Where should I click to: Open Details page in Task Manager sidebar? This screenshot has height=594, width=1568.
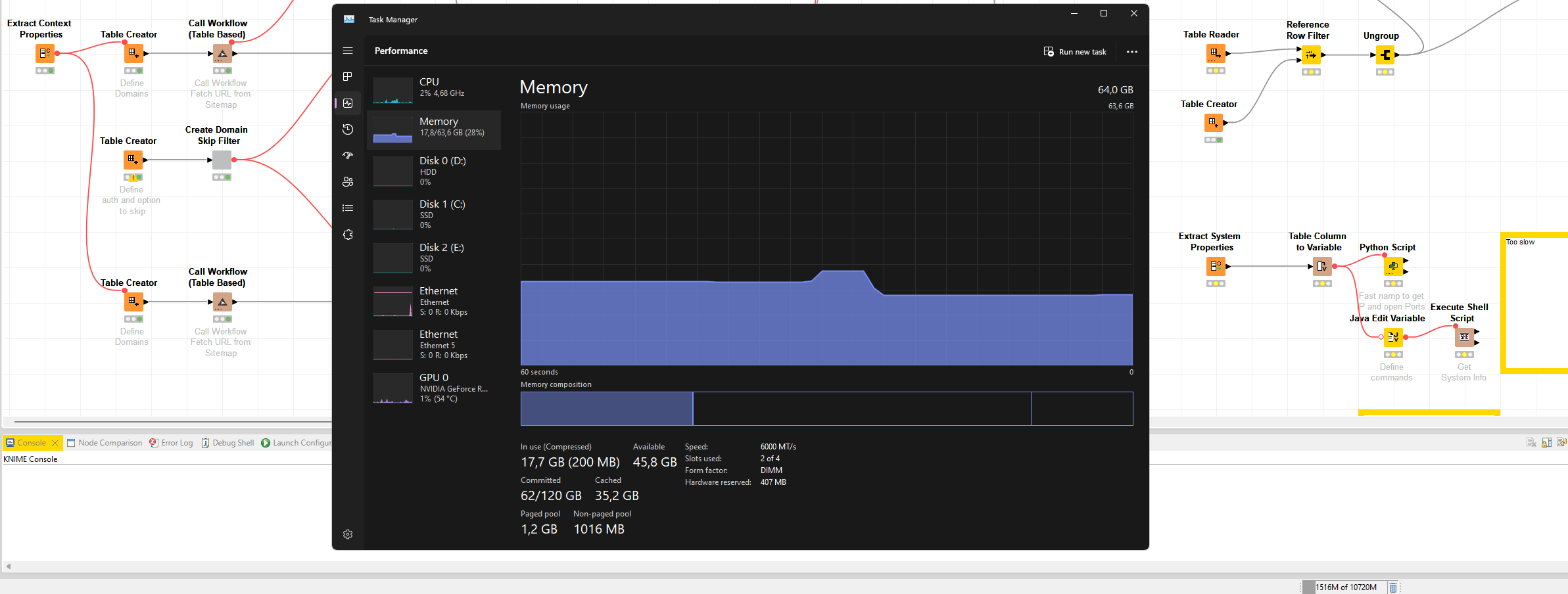(x=348, y=208)
